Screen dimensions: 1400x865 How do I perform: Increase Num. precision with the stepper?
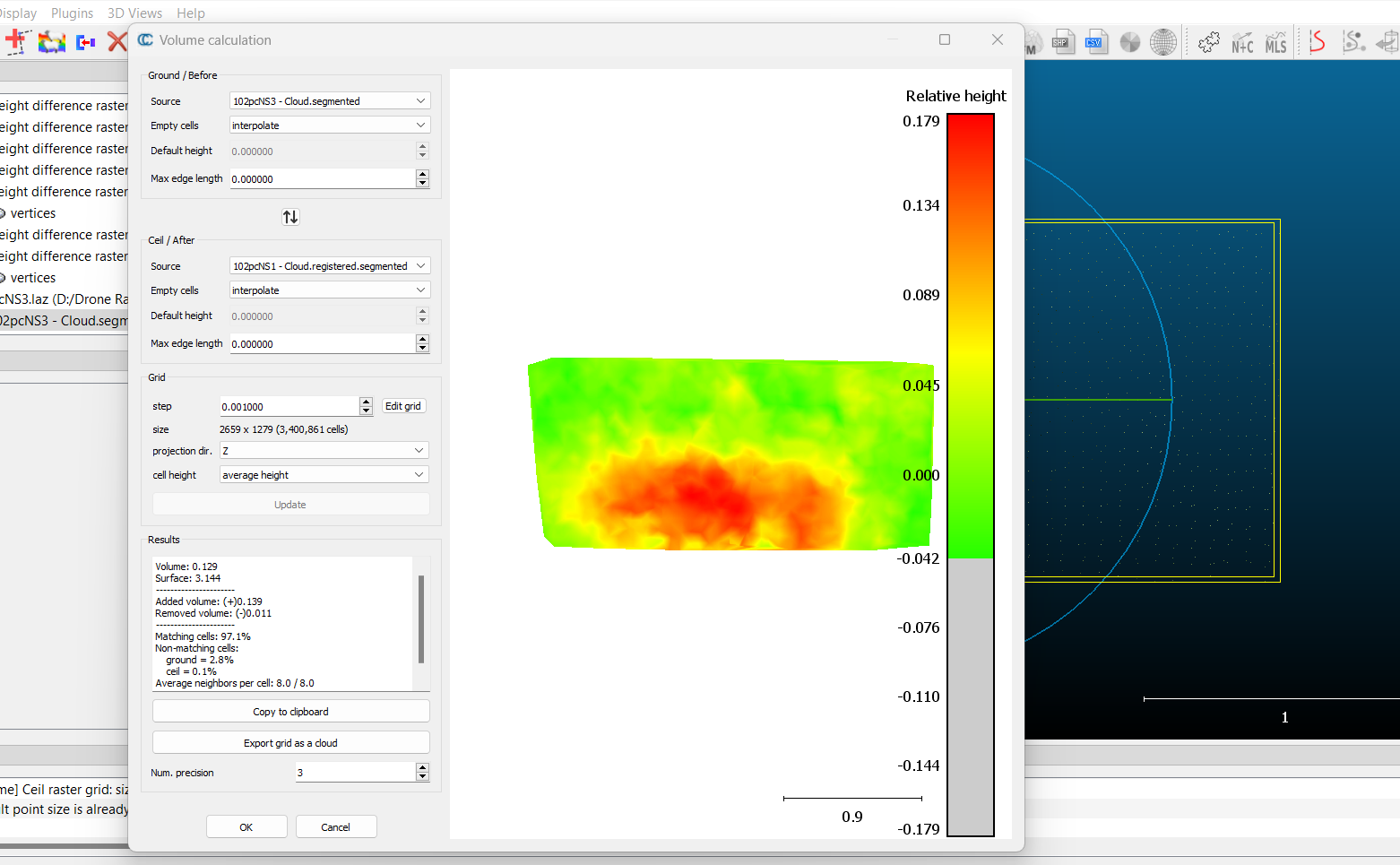coord(421,767)
